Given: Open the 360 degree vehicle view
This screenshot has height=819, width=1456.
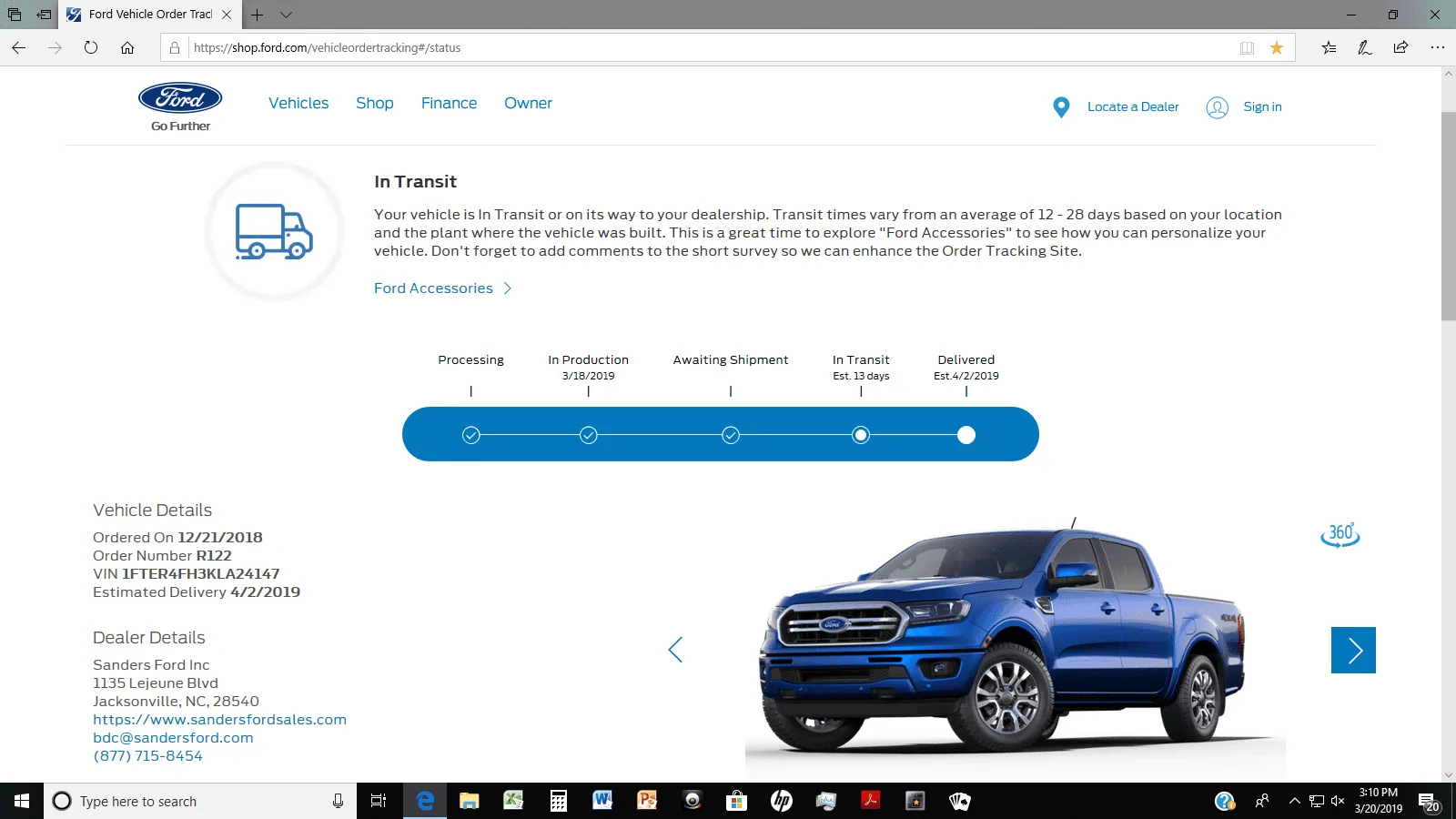Looking at the screenshot, I should 1340,534.
